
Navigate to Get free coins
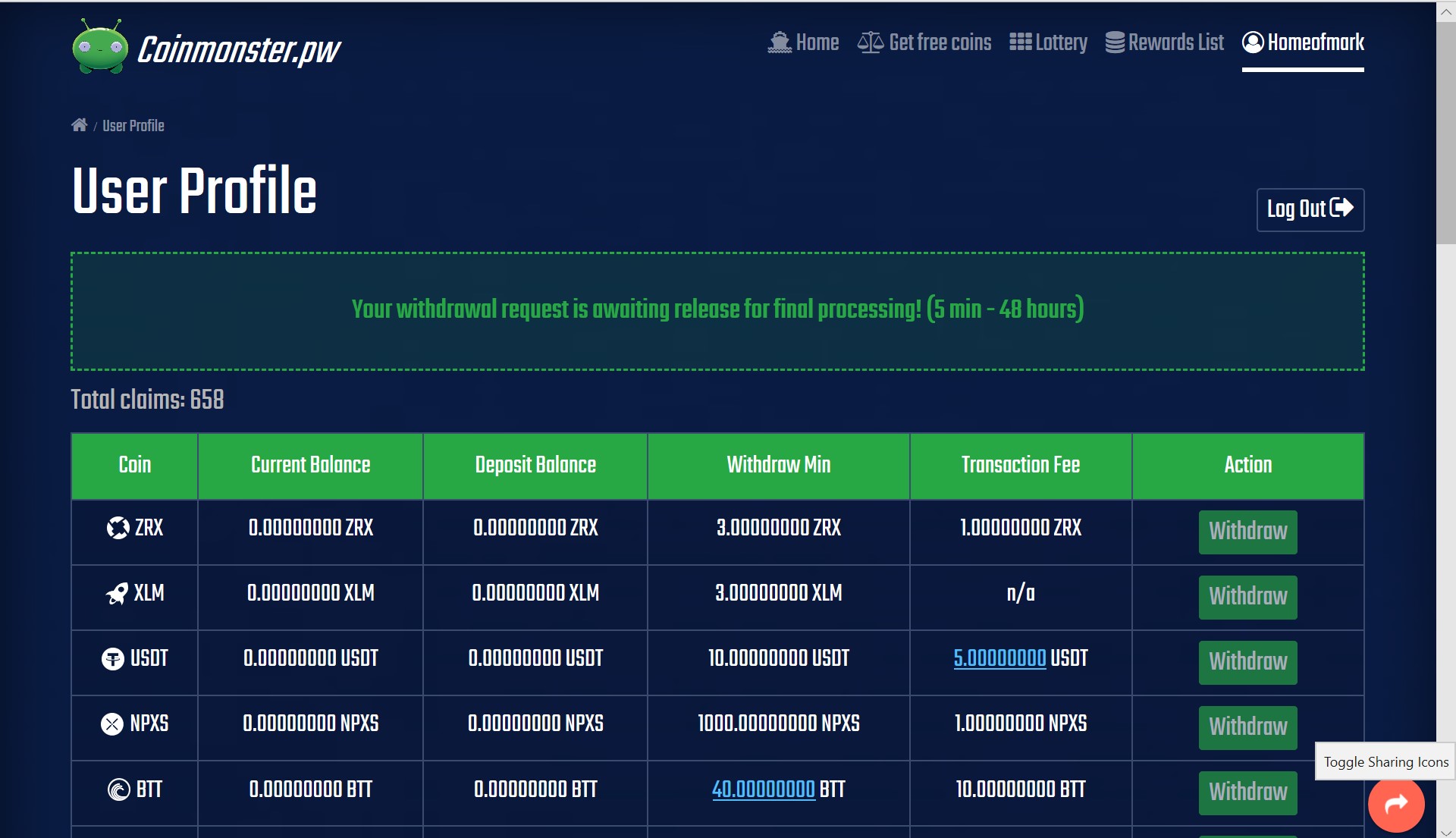click(x=924, y=42)
